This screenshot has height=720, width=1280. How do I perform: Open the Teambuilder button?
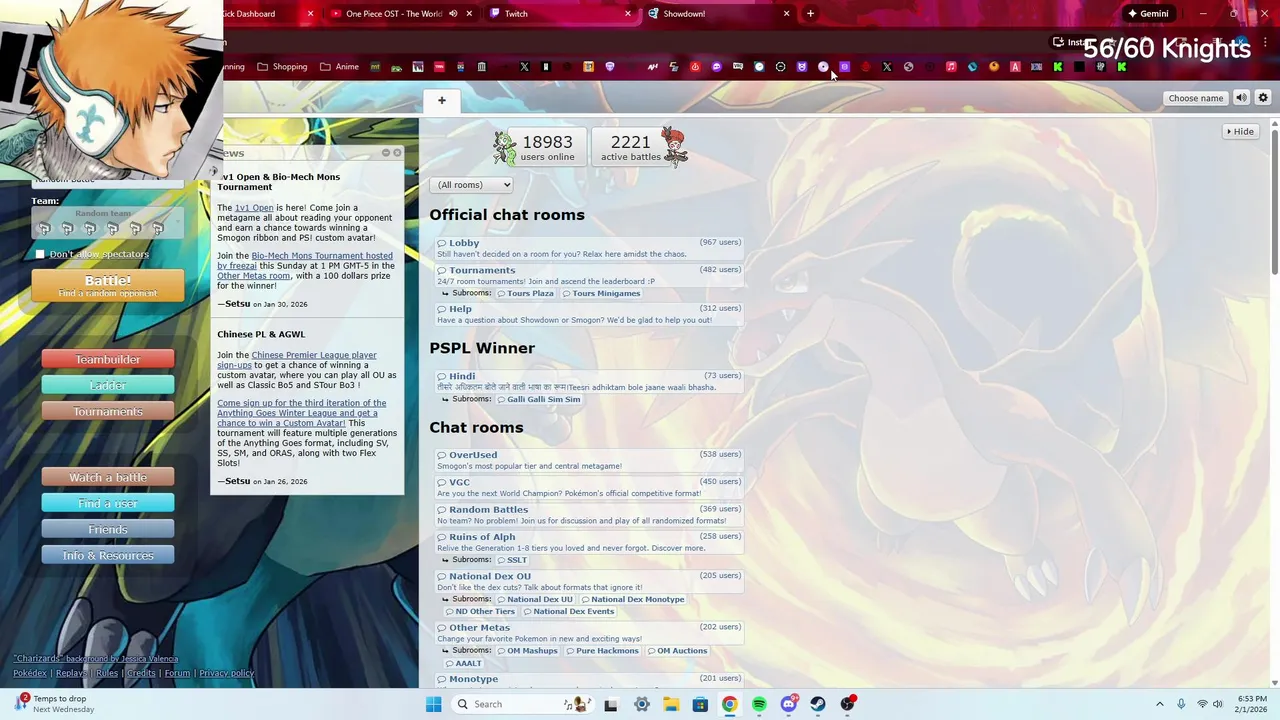click(x=108, y=359)
